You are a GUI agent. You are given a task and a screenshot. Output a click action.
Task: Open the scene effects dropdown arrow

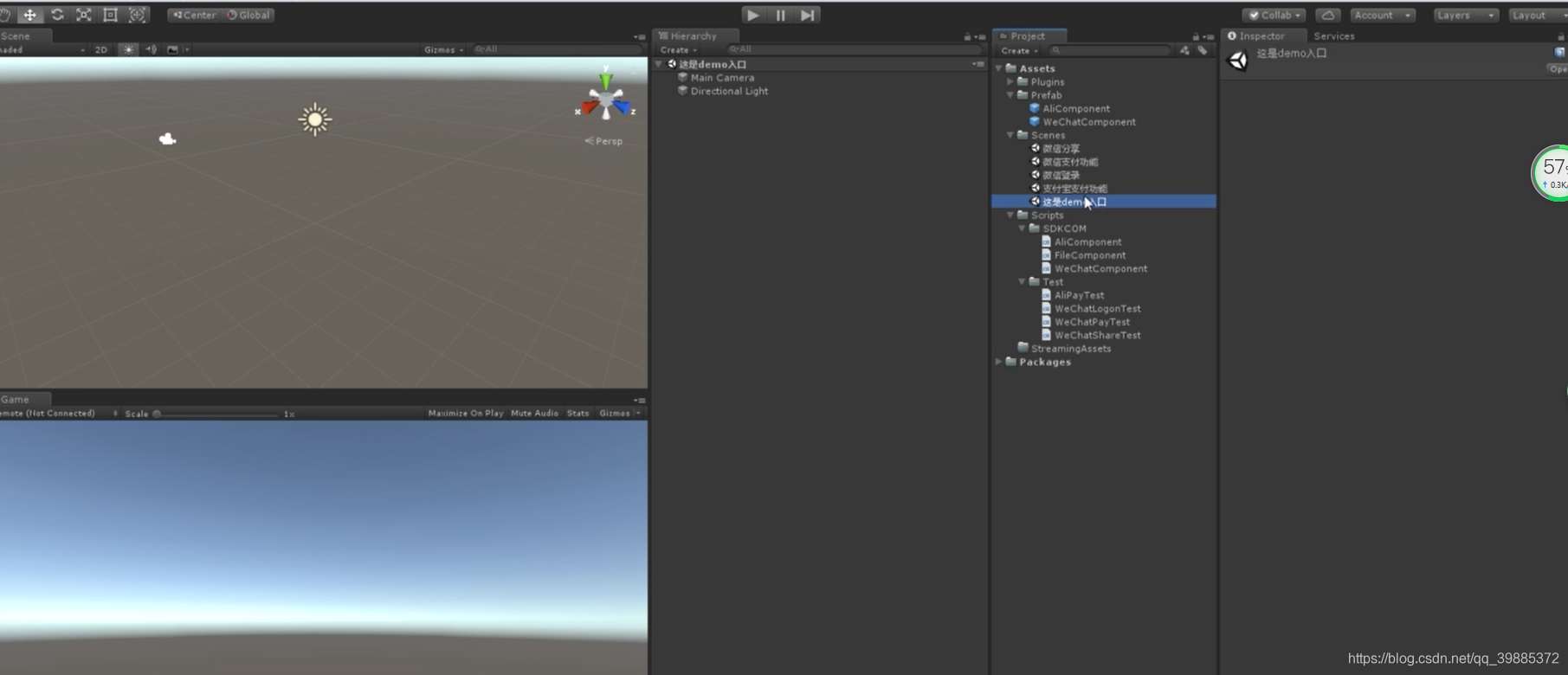click(x=186, y=49)
